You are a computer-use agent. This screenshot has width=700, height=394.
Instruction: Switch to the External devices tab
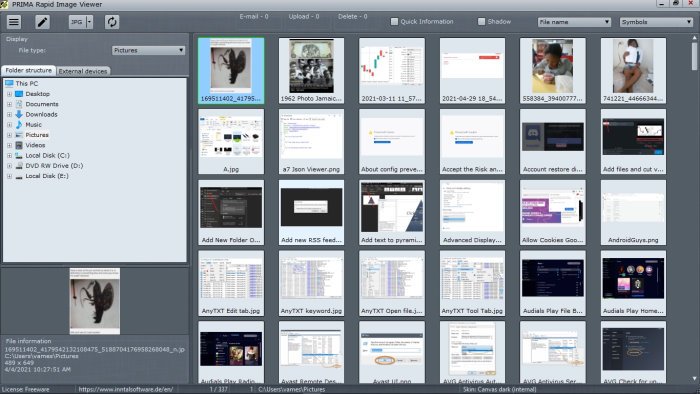(x=83, y=71)
